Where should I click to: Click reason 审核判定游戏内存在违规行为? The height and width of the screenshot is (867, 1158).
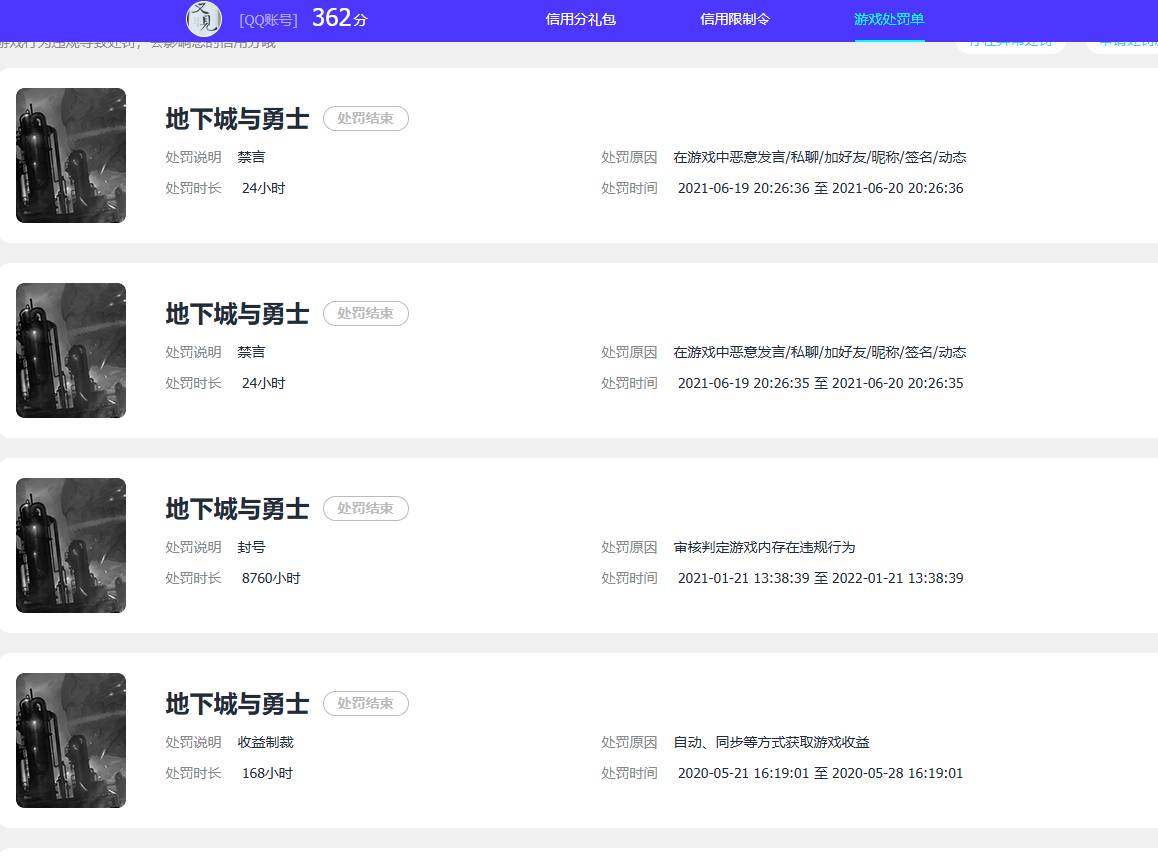764,547
